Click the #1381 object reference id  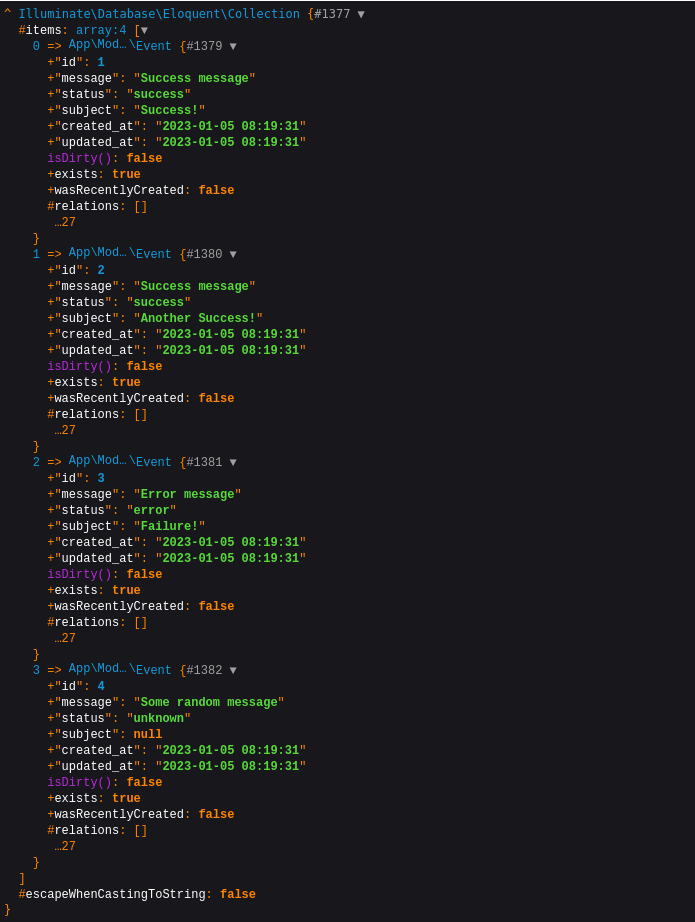tap(204, 463)
